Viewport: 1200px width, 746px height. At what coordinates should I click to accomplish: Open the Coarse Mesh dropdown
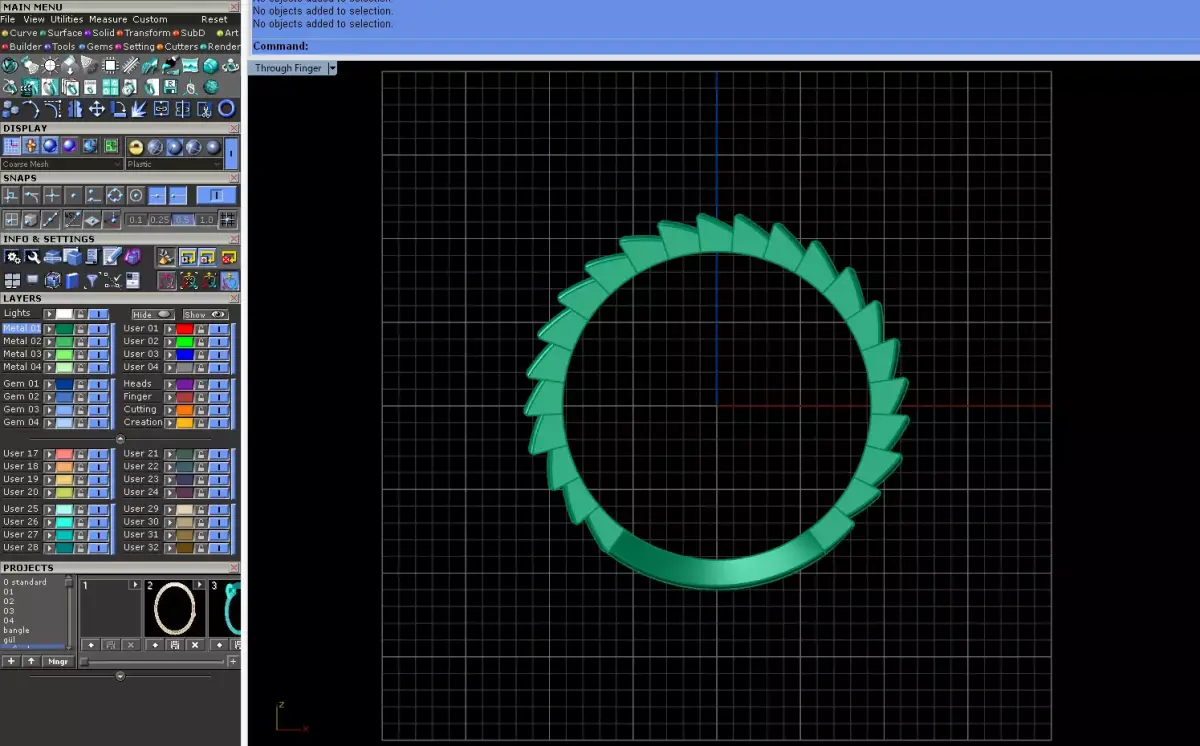click(x=62, y=164)
